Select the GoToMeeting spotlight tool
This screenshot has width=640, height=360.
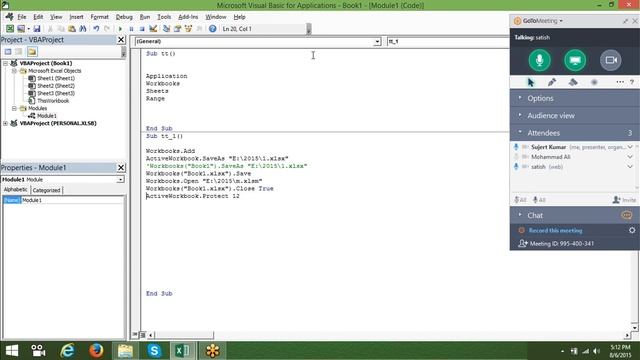pos(594,82)
